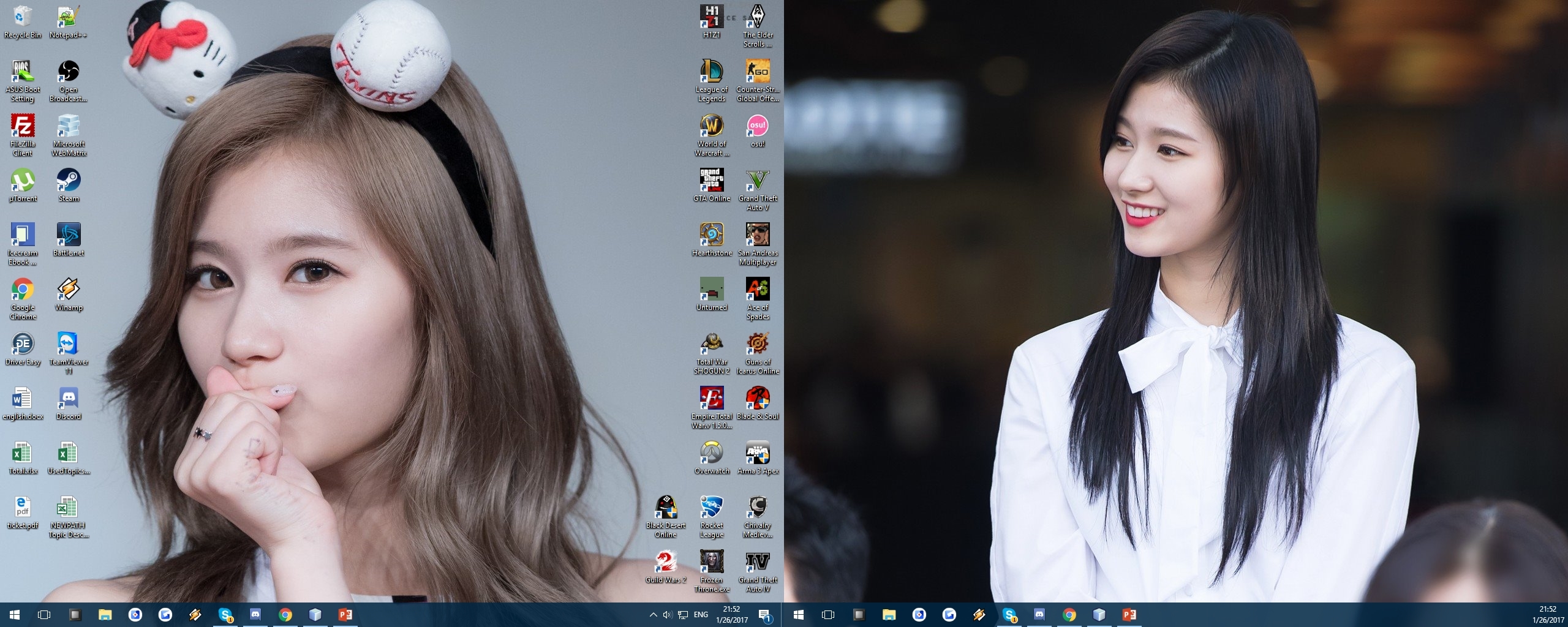Open the Battle.net shortcut
Viewport: 1568px width, 627px height.
point(69,240)
